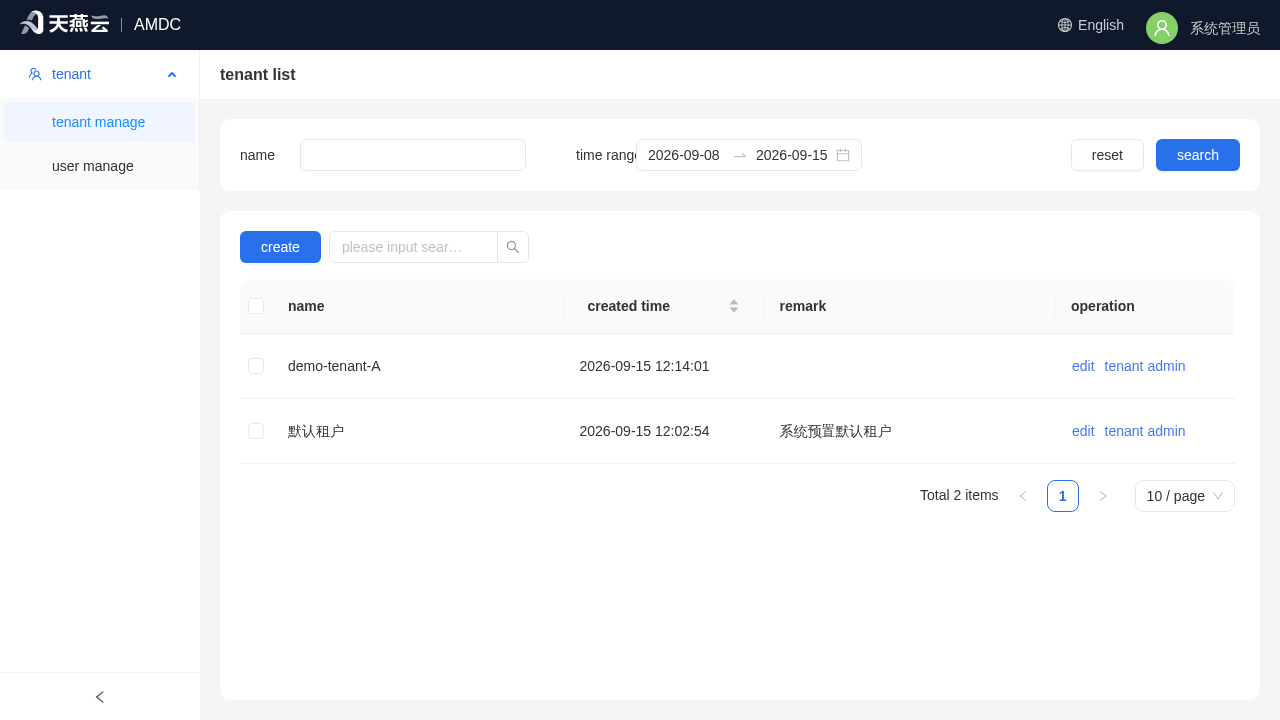This screenshot has height=720, width=1280.
Task: Collapse the sidebar with the arrow
Action: (100, 697)
